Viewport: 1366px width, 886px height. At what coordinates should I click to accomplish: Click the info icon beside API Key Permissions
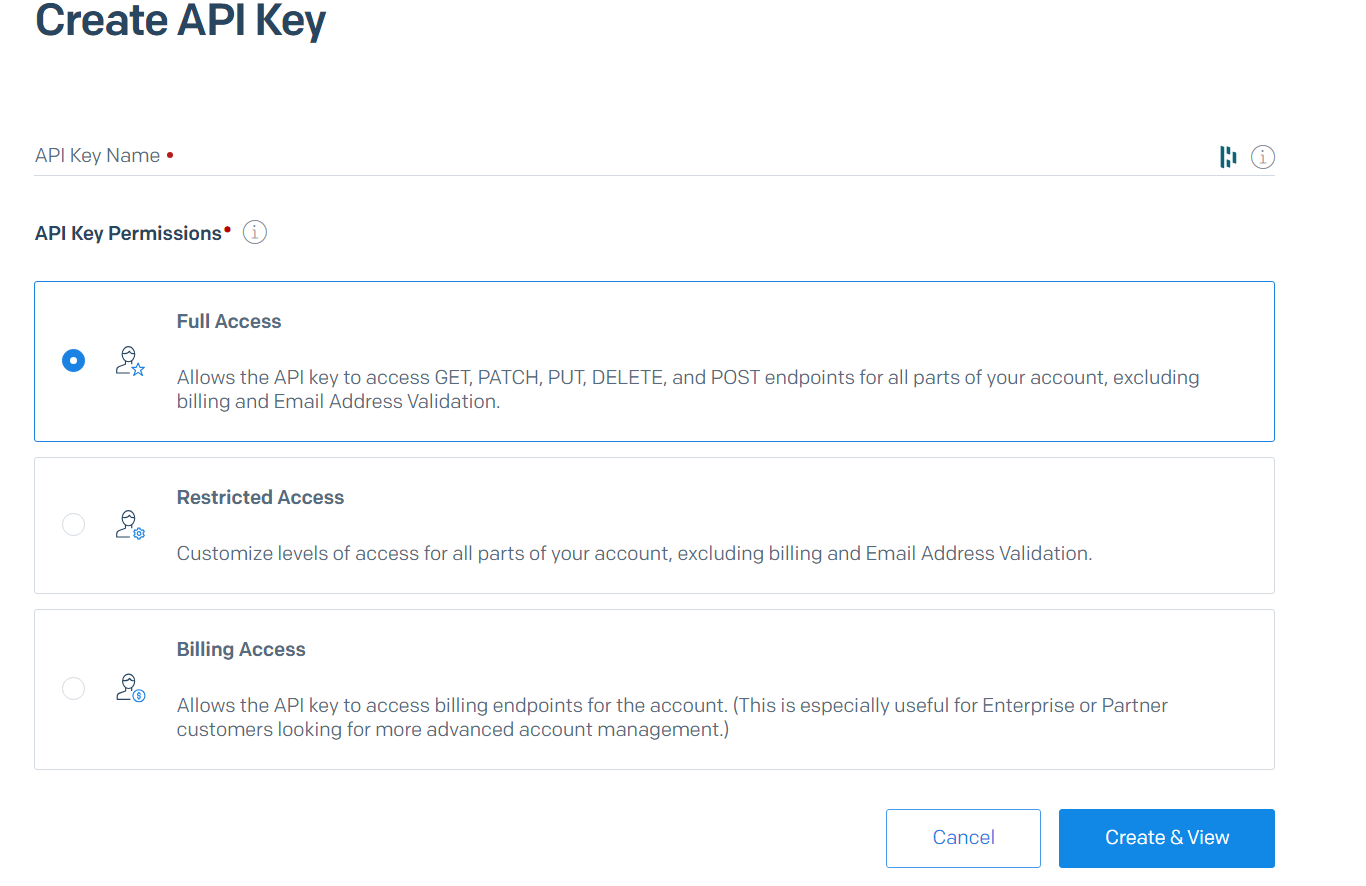click(x=254, y=232)
